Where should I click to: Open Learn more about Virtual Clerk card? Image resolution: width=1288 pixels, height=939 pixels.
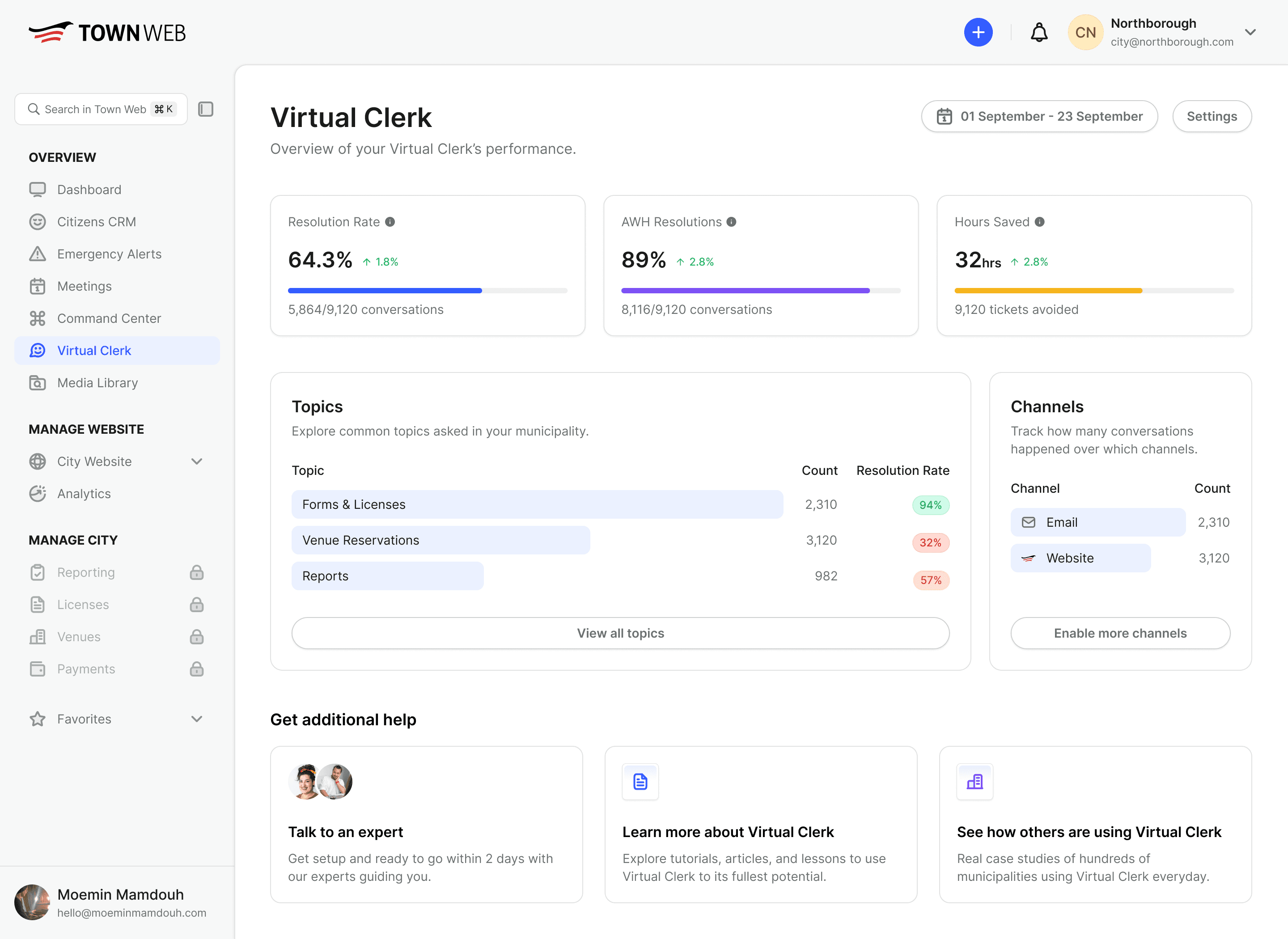coord(761,825)
